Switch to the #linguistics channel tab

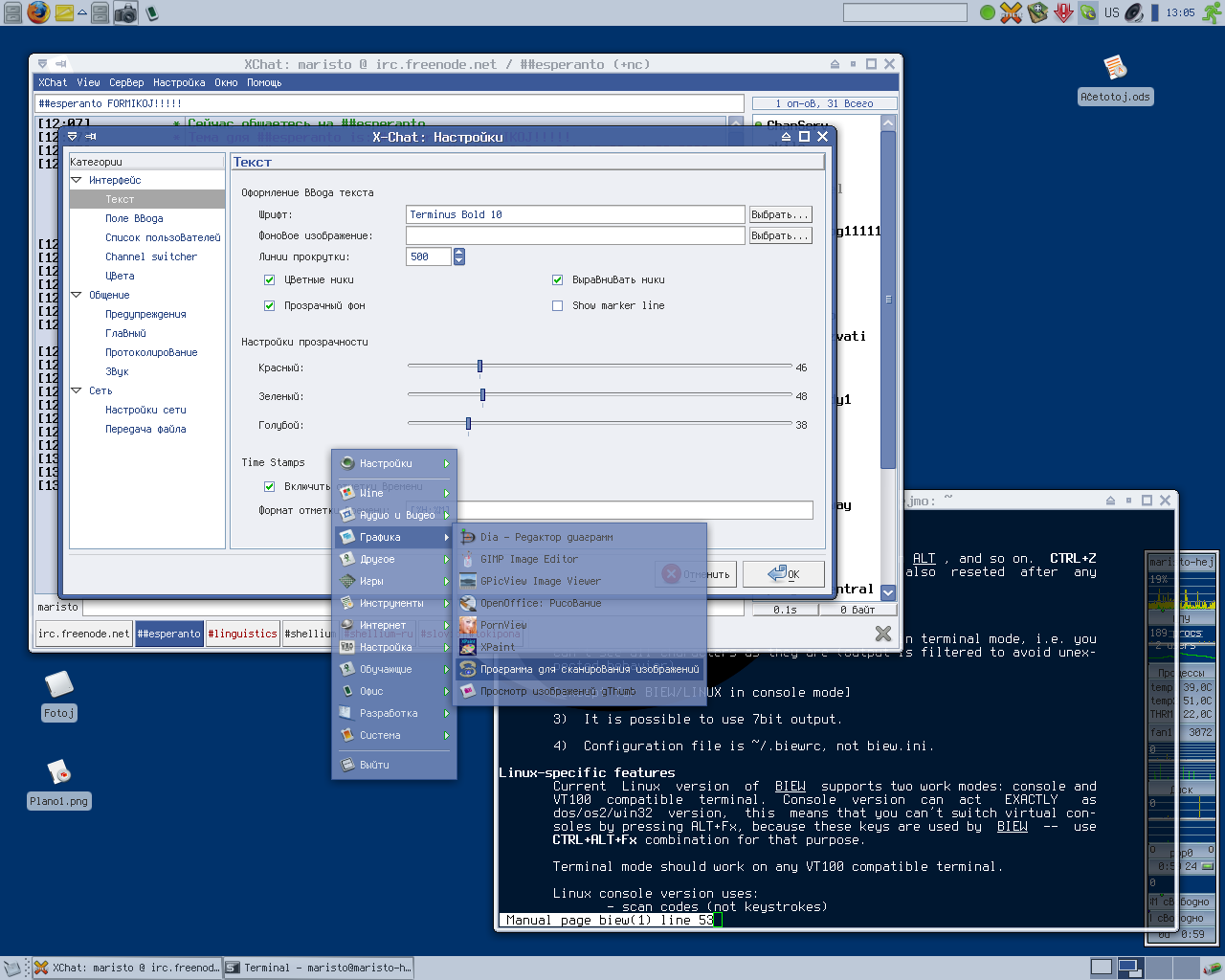click(242, 634)
